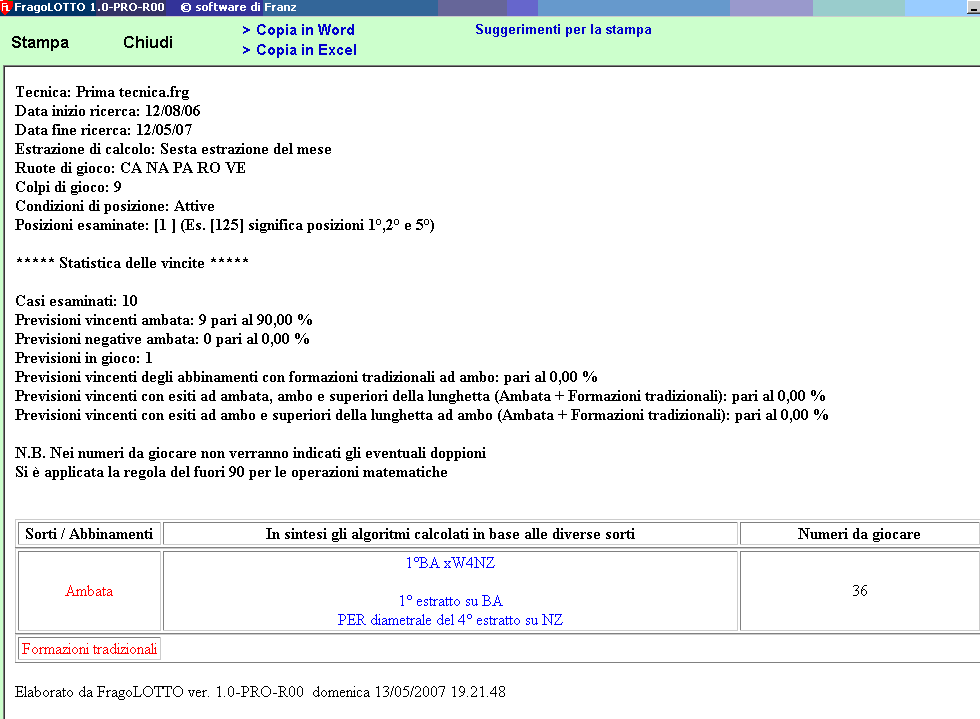This screenshot has width=980, height=719.
Task: Click the Statistica delle vincite heading
Action: [132, 263]
